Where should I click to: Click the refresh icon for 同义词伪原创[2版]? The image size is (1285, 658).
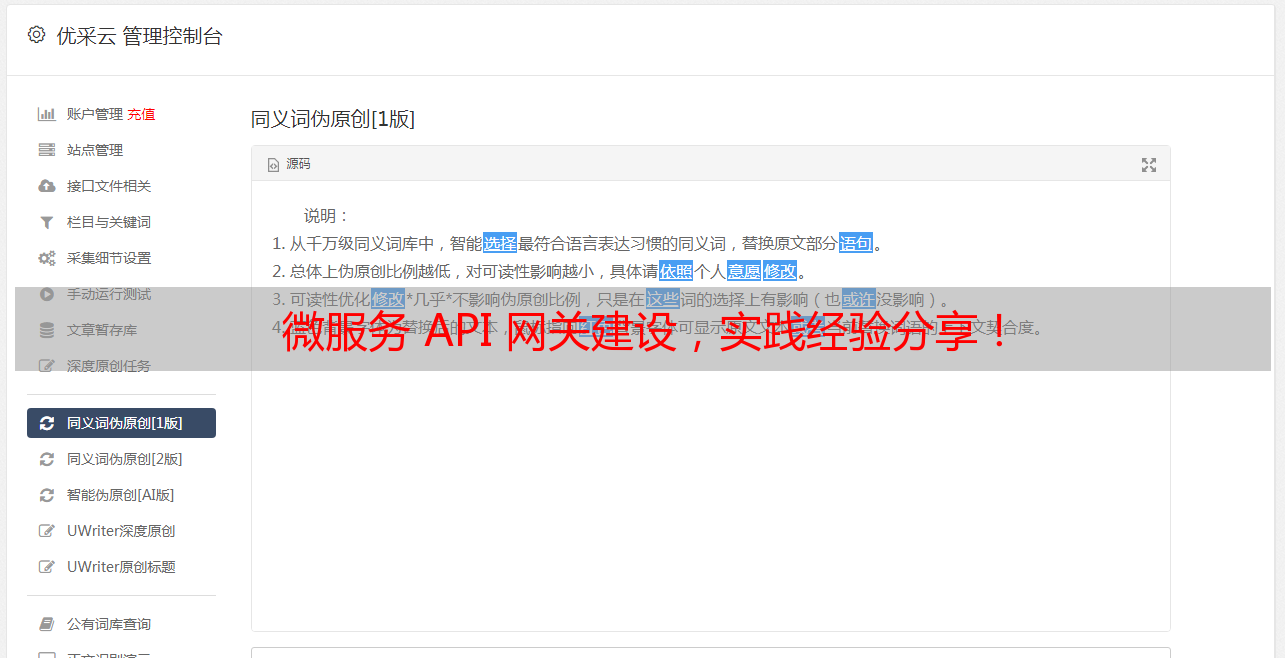tap(46, 459)
